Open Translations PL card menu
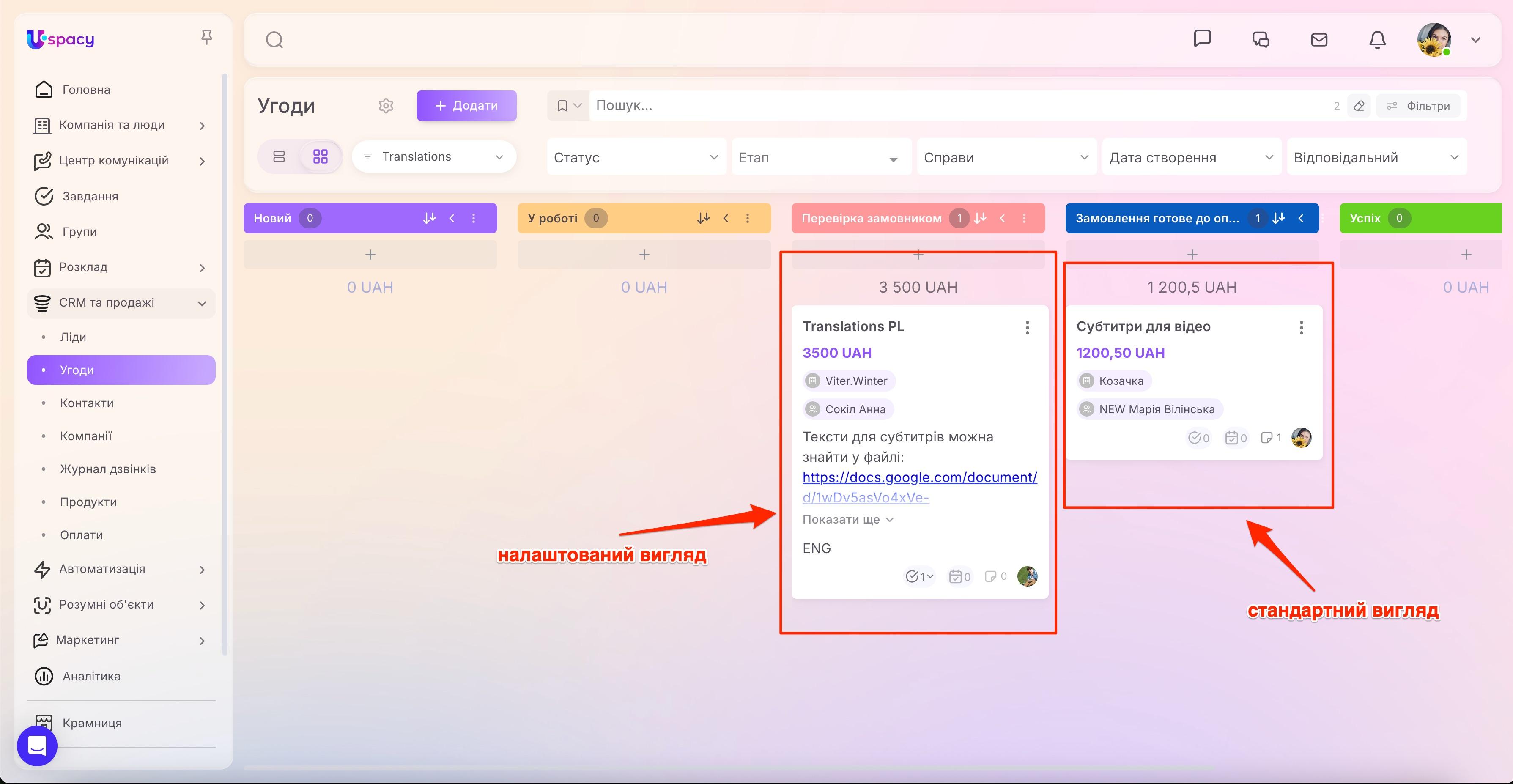 1027,328
